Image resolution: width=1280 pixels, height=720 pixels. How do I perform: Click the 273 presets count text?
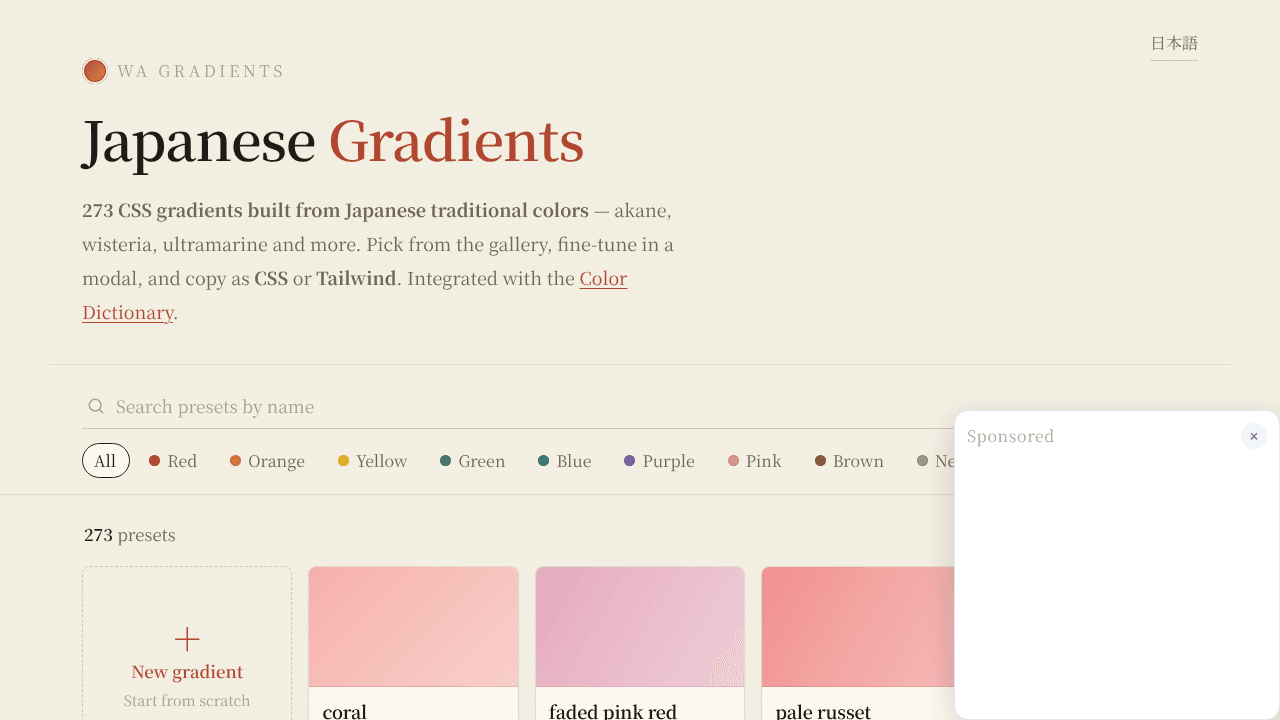click(130, 535)
